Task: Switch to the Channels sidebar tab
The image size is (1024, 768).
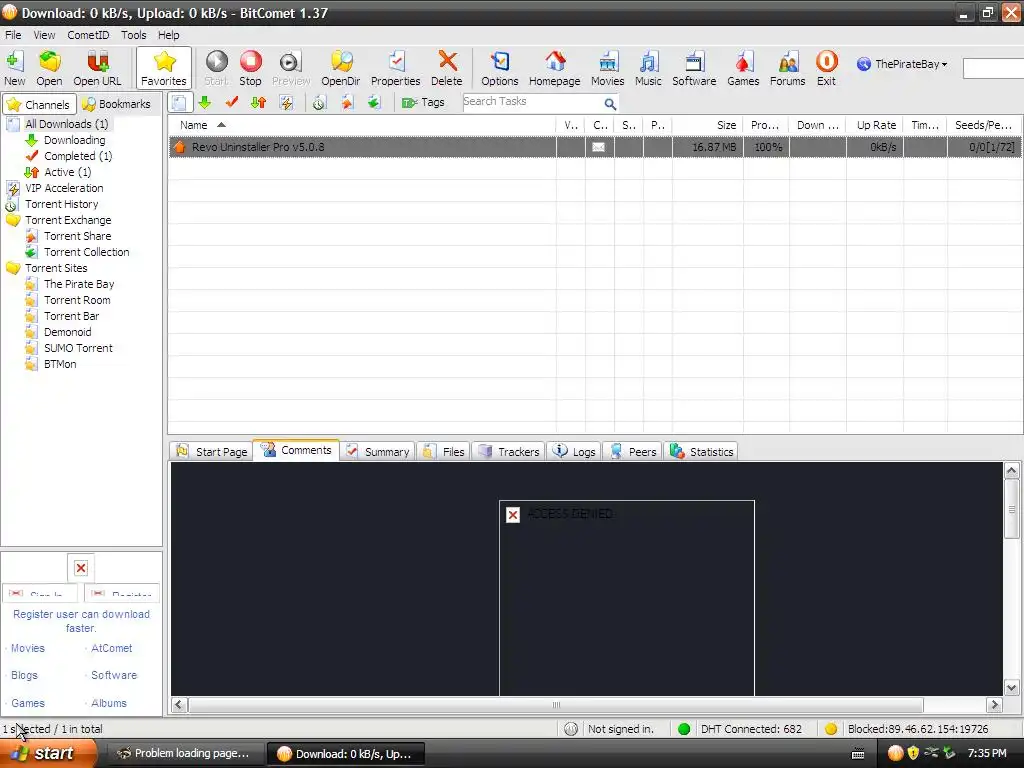Action: (39, 104)
